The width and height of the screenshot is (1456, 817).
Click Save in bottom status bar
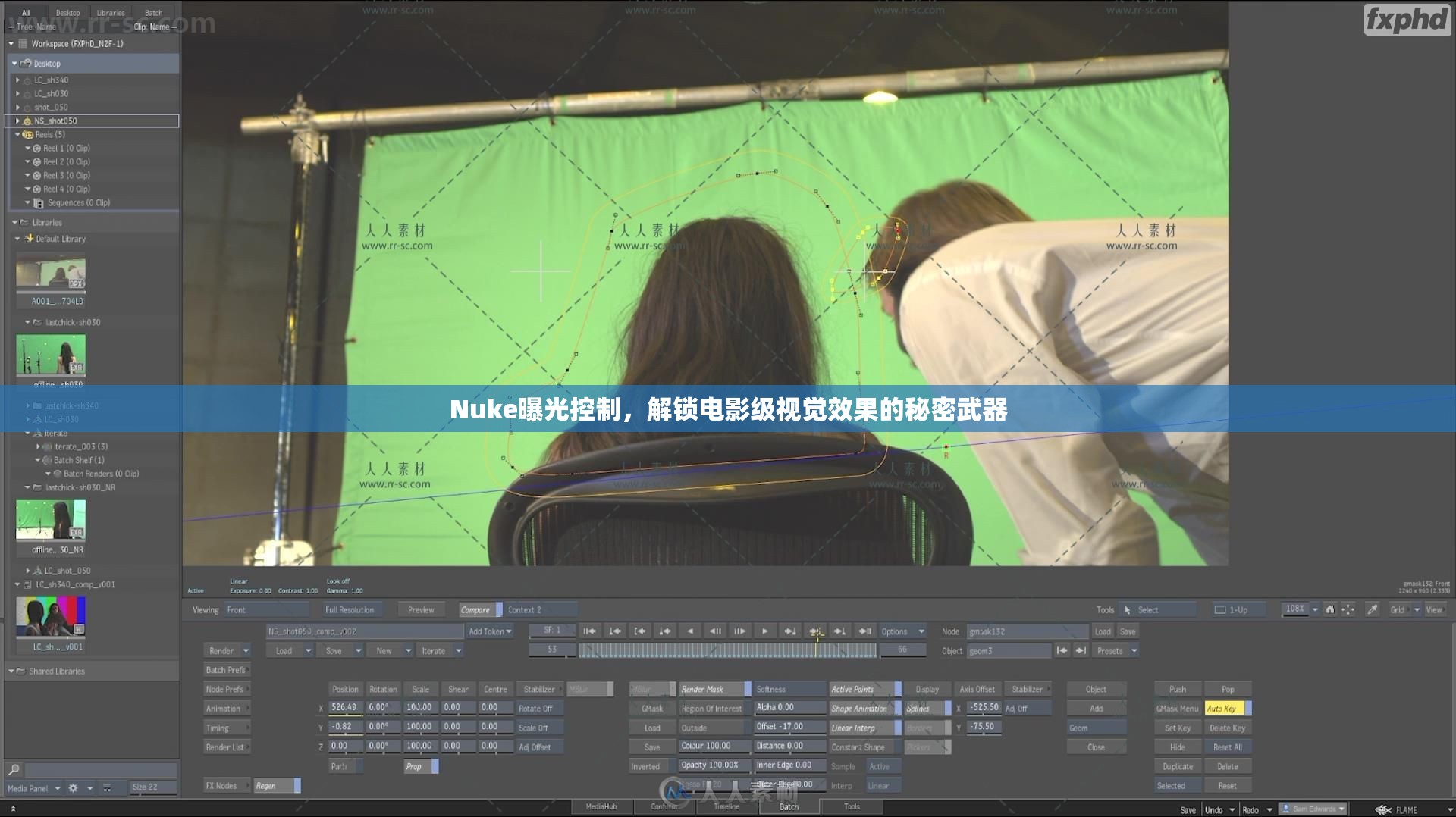(x=1188, y=809)
